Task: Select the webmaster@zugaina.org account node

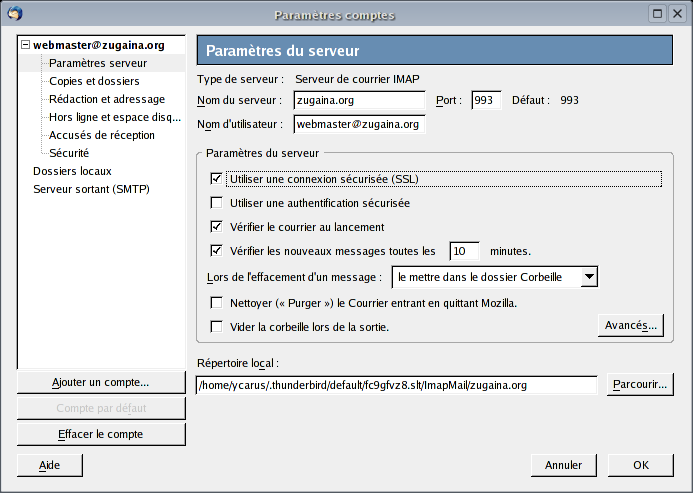Action: tap(99, 45)
